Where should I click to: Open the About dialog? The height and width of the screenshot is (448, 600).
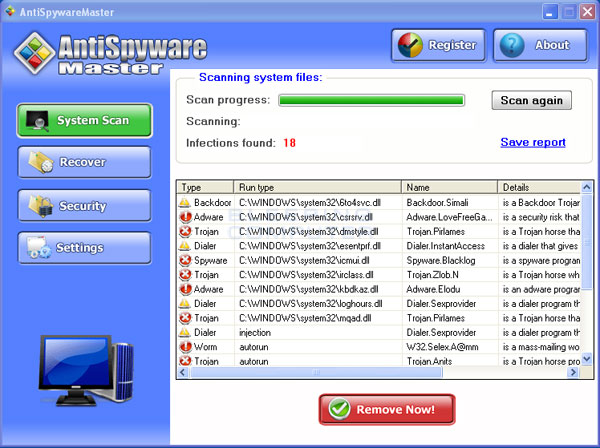[540, 45]
